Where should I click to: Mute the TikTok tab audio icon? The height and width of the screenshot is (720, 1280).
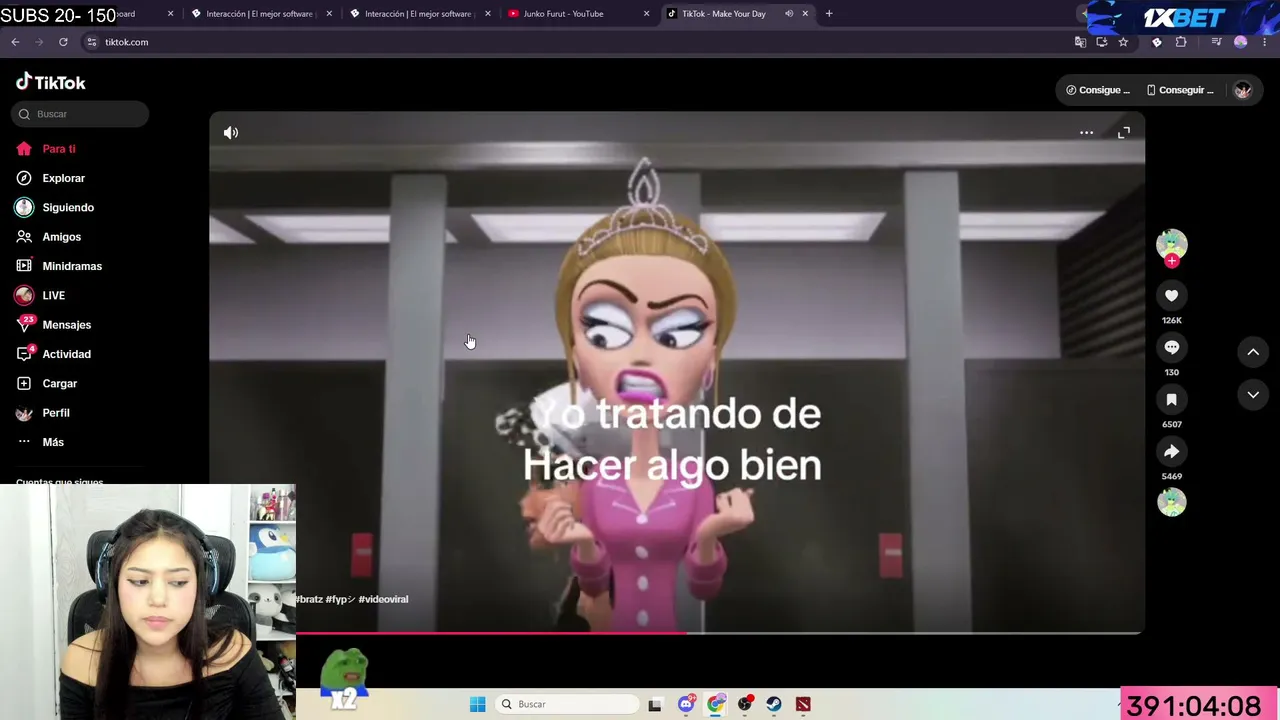click(x=789, y=14)
